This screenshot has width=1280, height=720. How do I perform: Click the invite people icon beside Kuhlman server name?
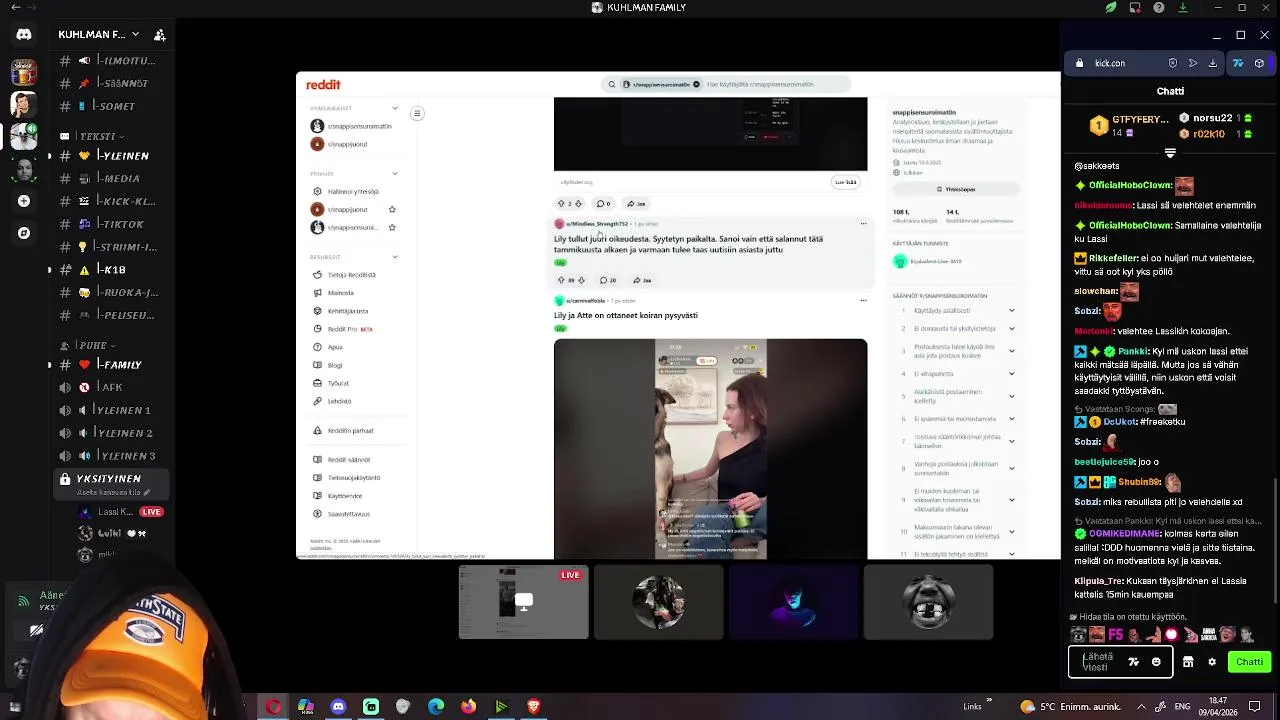click(159, 35)
